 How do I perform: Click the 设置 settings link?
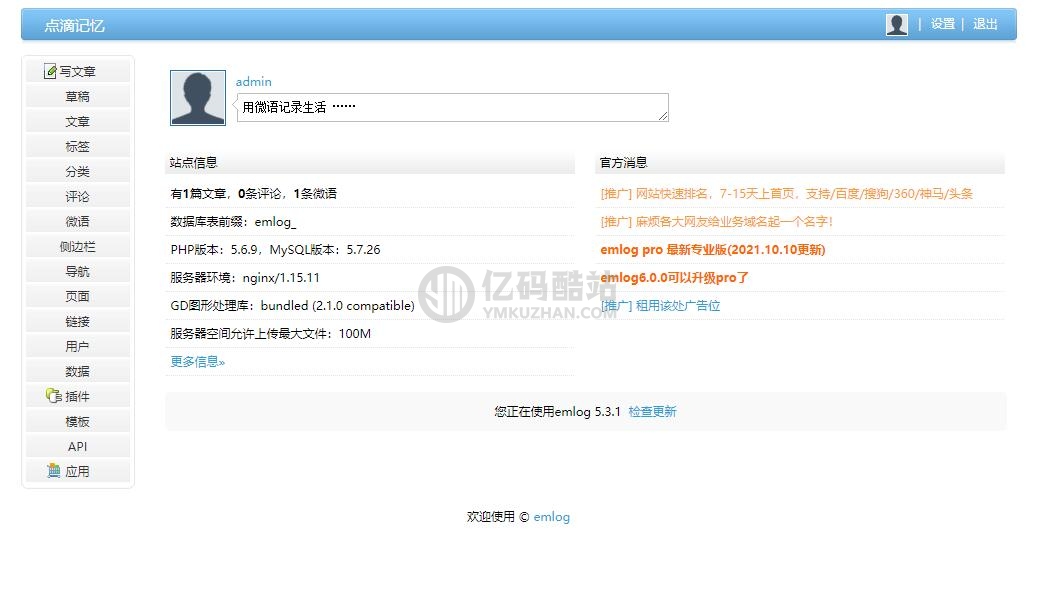click(943, 24)
